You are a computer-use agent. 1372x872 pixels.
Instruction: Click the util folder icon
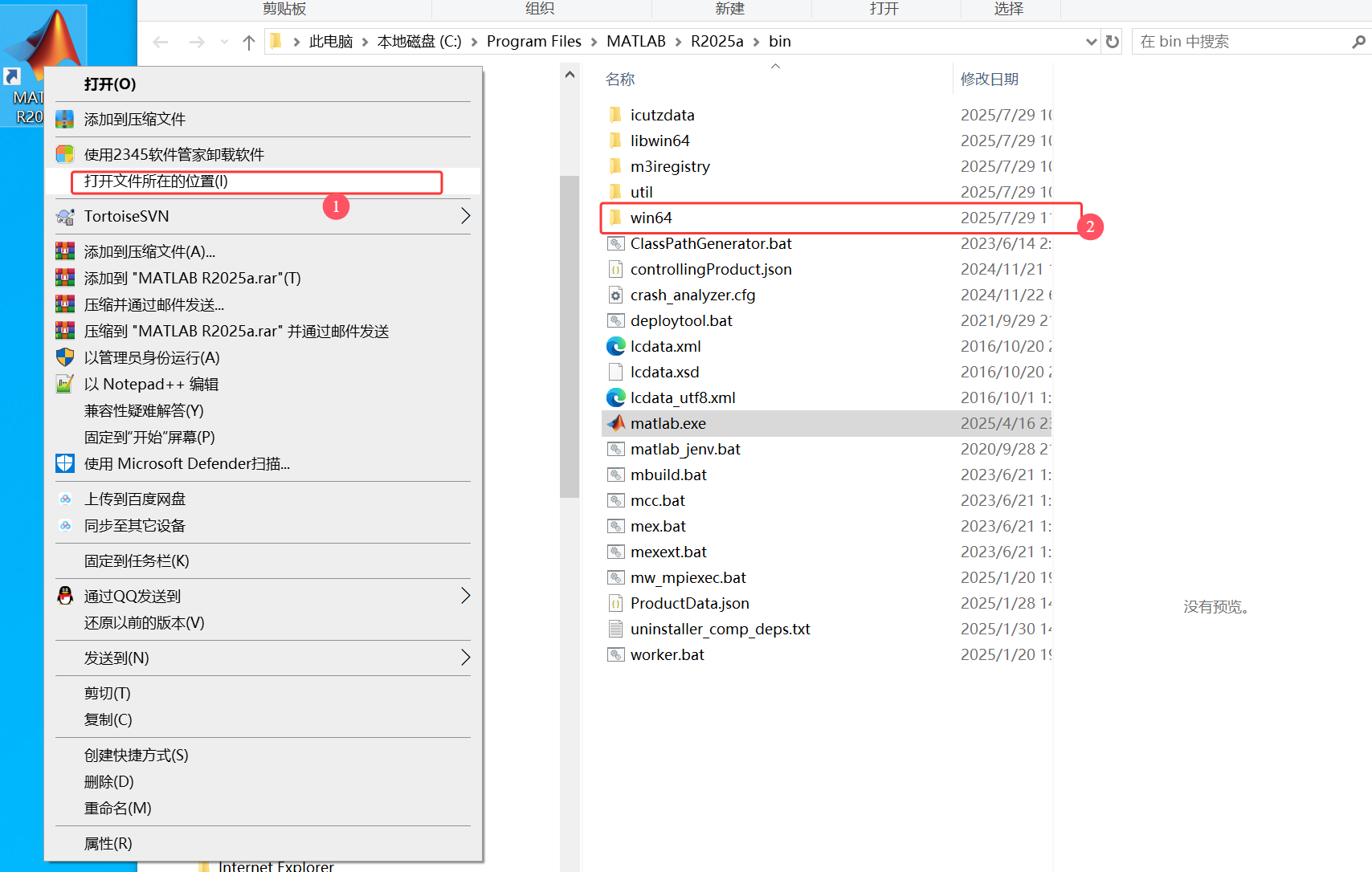coord(616,192)
